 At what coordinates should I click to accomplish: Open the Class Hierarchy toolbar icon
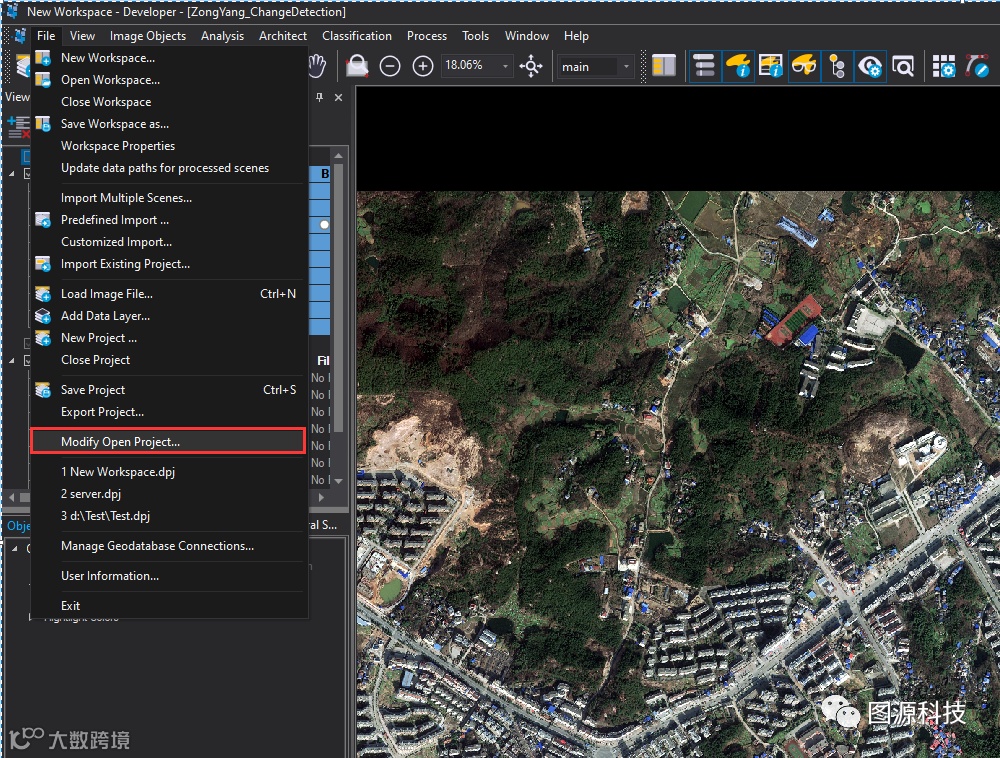[x=837, y=66]
